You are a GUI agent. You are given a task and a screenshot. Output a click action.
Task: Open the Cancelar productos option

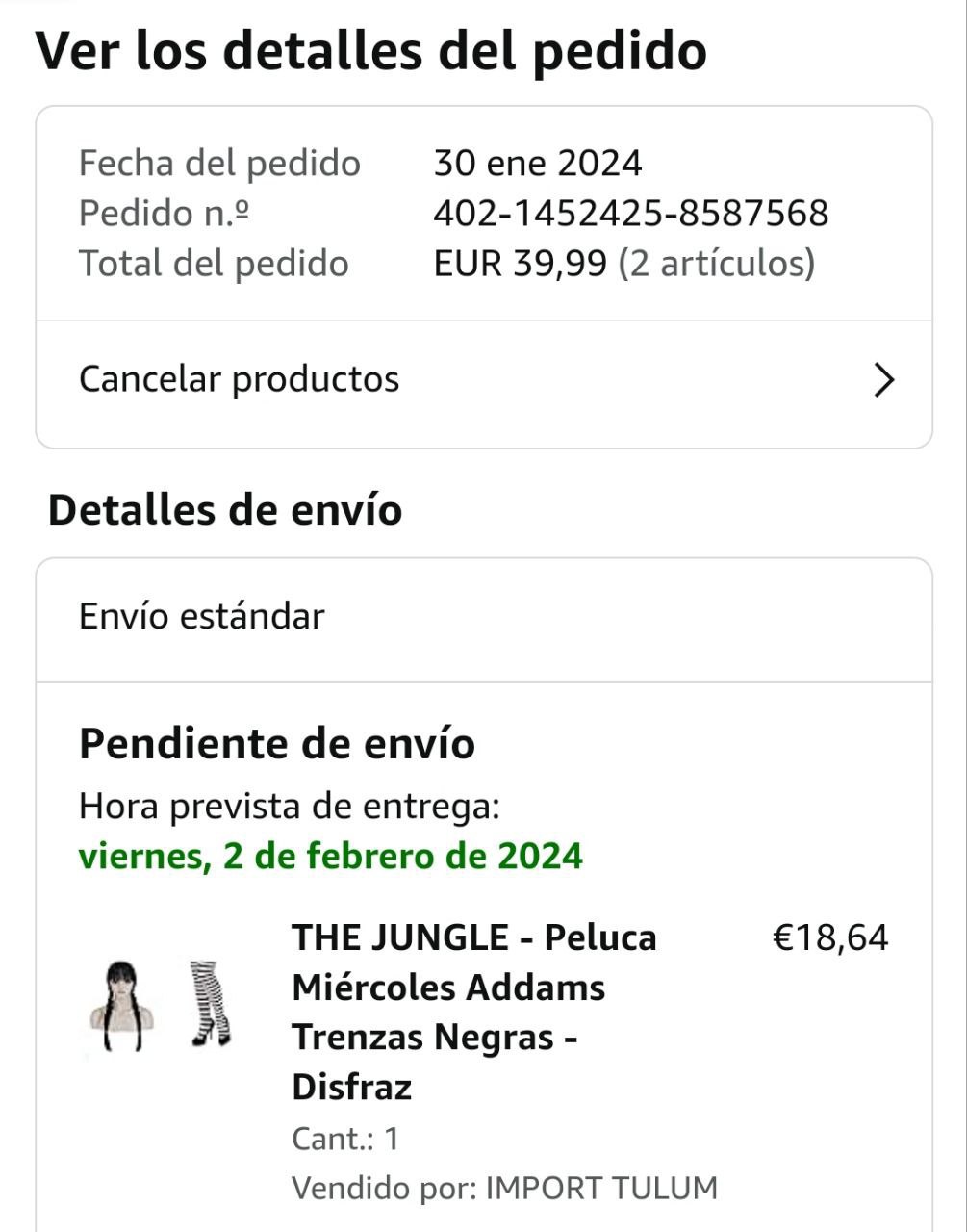pyautogui.click(x=239, y=379)
